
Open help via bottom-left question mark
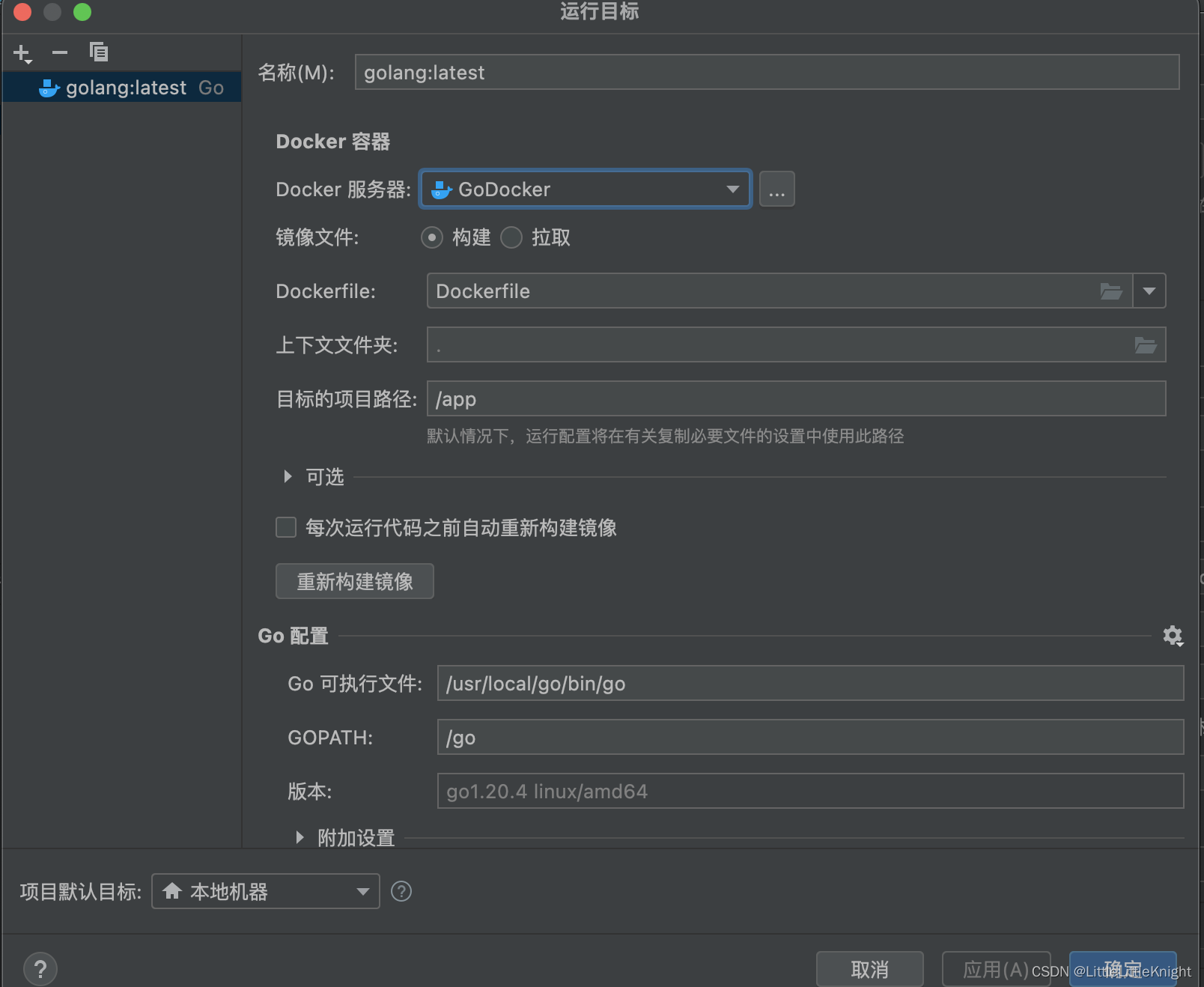pos(41,968)
